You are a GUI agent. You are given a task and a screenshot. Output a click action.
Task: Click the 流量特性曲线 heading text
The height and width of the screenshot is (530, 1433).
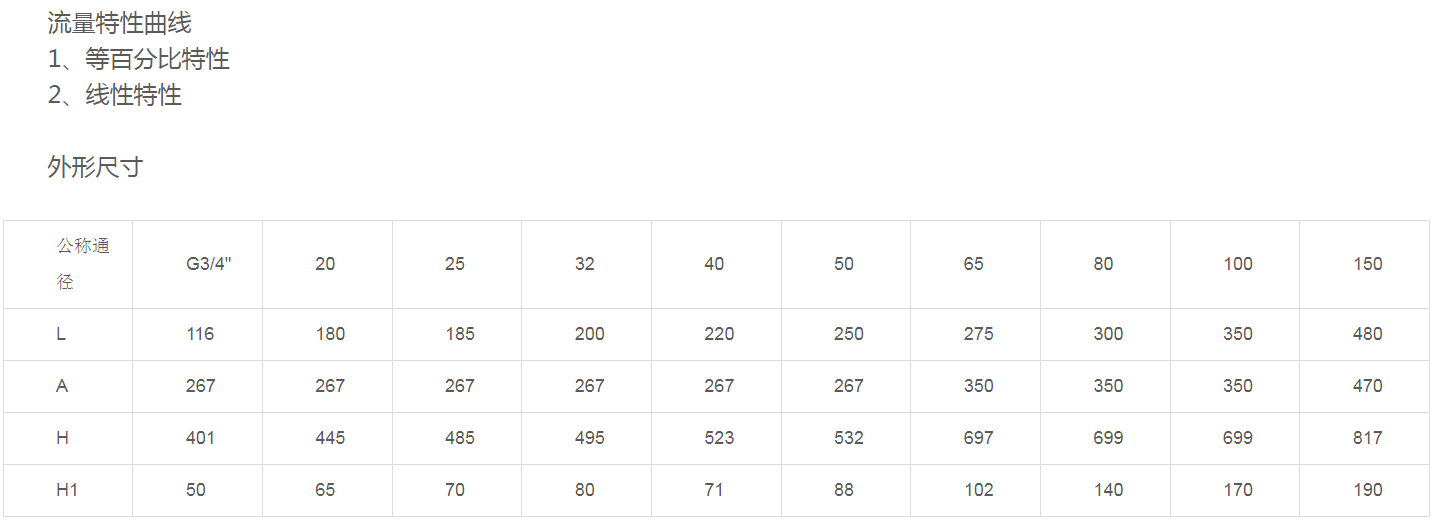click(x=119, y=23)
